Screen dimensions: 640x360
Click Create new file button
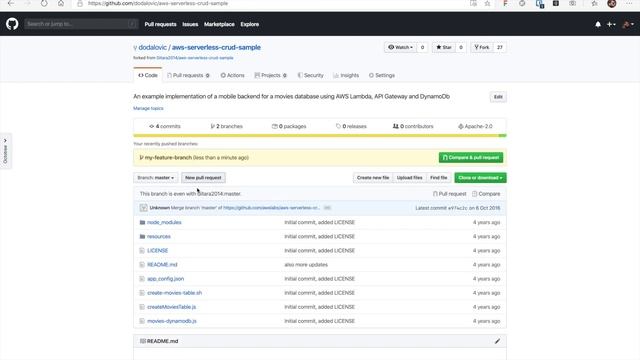point(373,178)
